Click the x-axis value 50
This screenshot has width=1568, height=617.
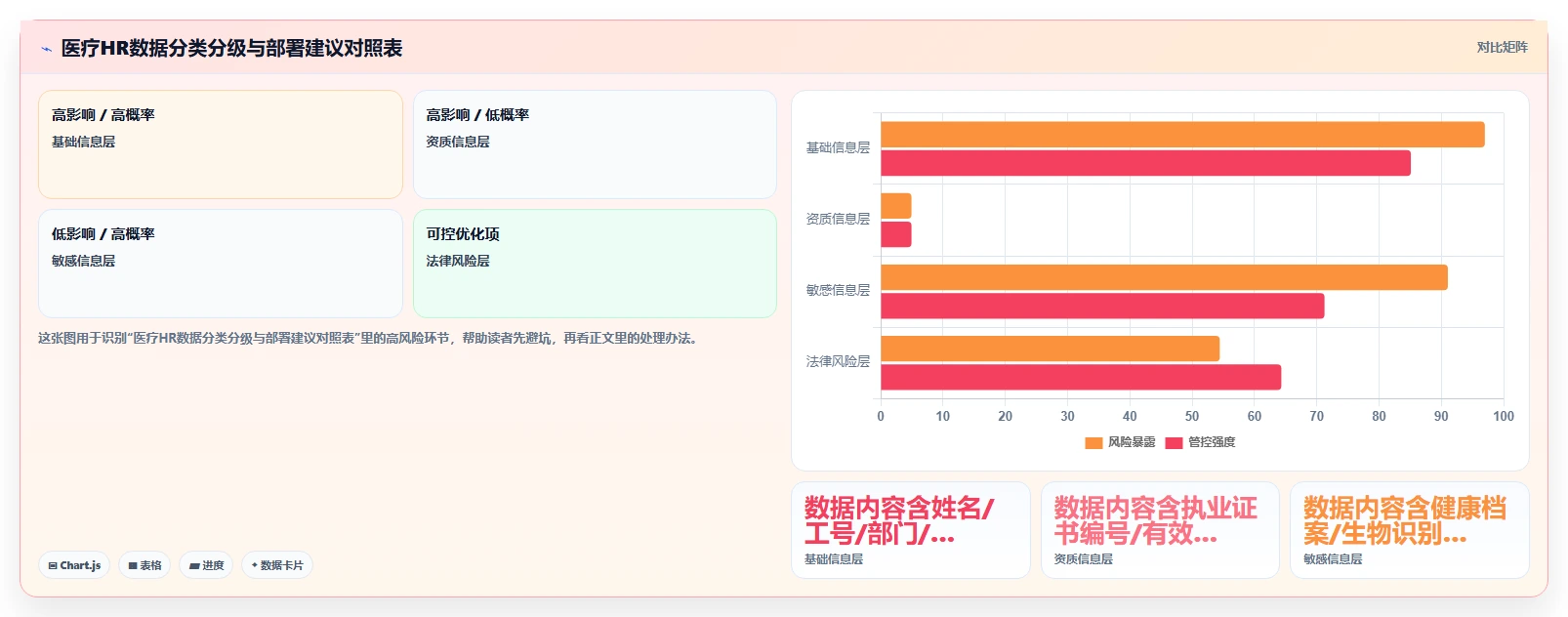tap(1192, 416)
